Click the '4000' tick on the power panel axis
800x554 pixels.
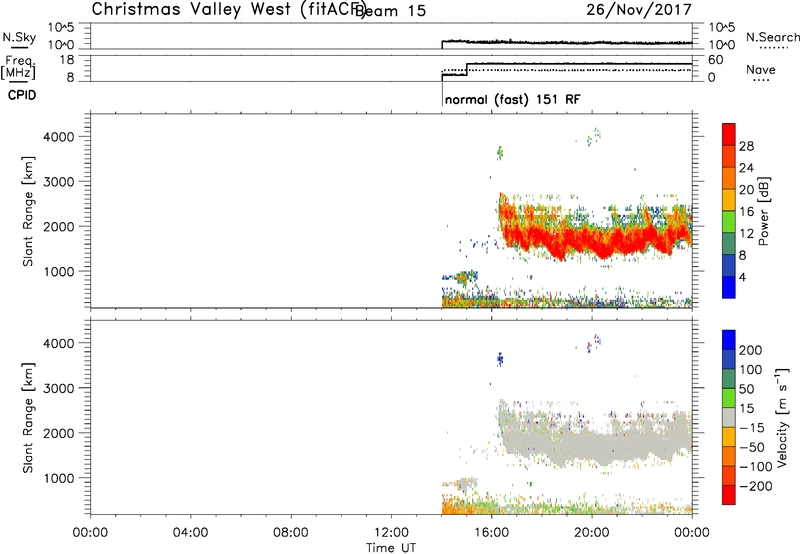(x=58, y=137)
